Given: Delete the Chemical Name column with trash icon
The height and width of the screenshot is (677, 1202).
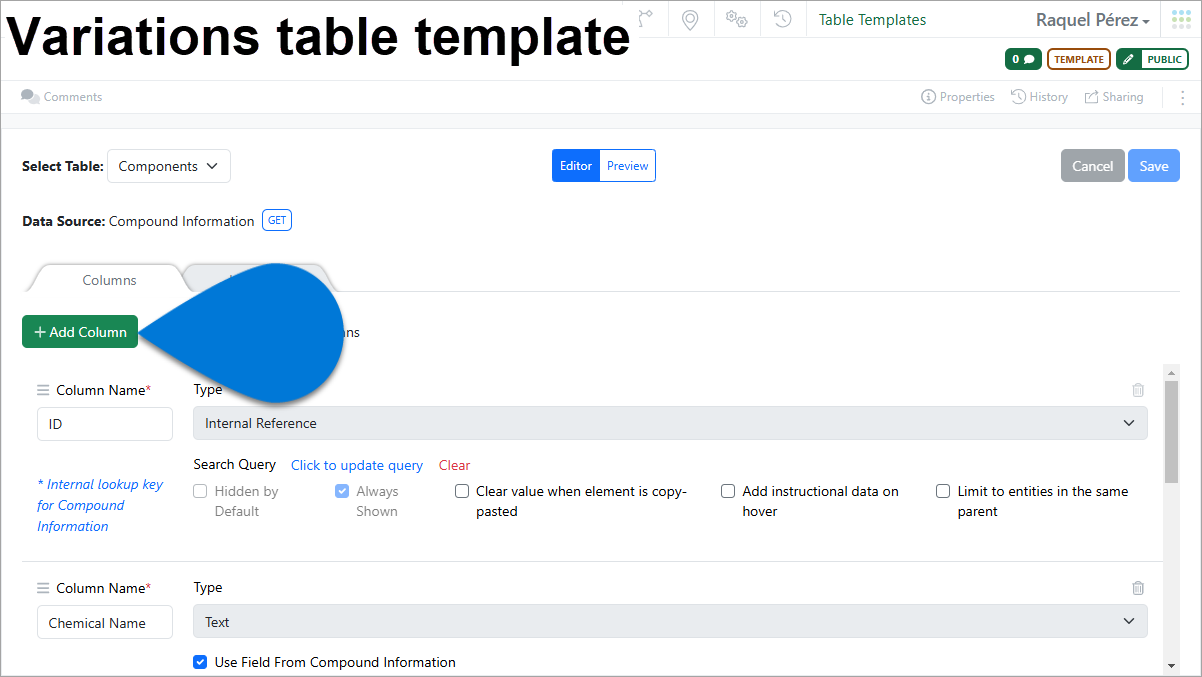Looking at the screenshot, I should click(x=1138, y=588).
